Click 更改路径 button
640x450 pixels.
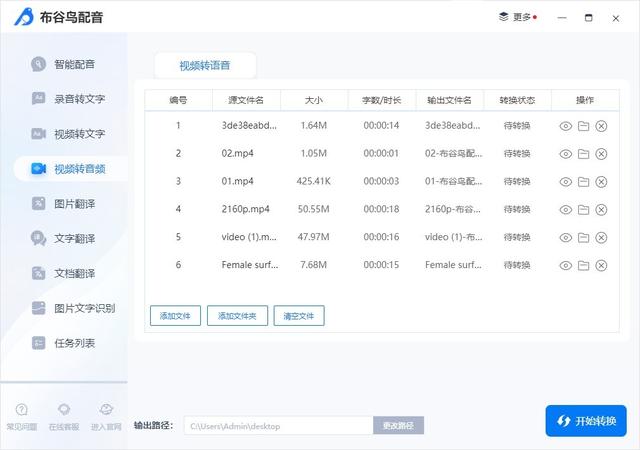click(398, 426)
